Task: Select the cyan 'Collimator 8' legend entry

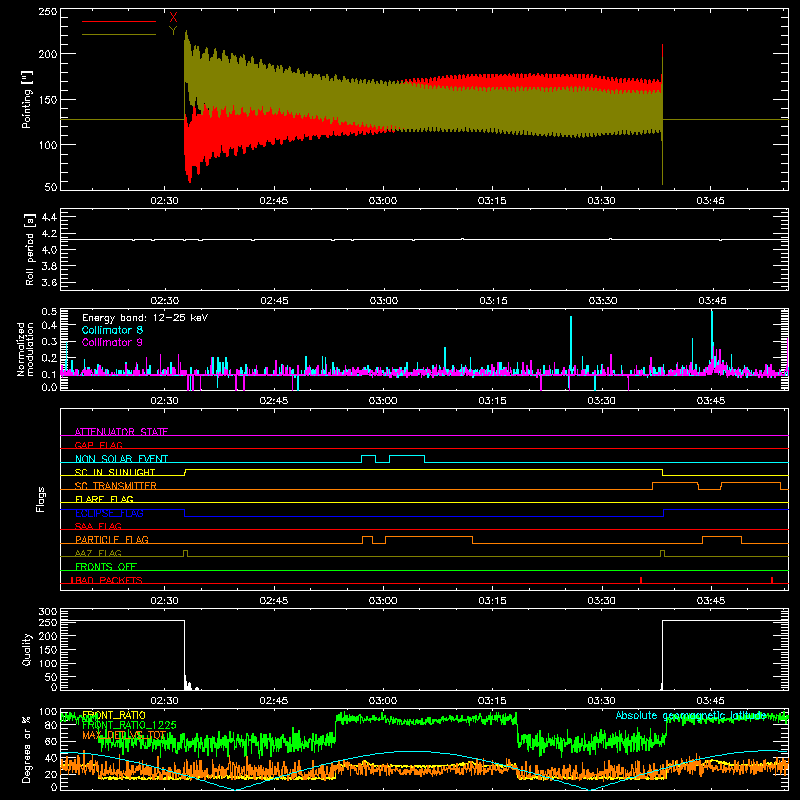Action: 112,330
